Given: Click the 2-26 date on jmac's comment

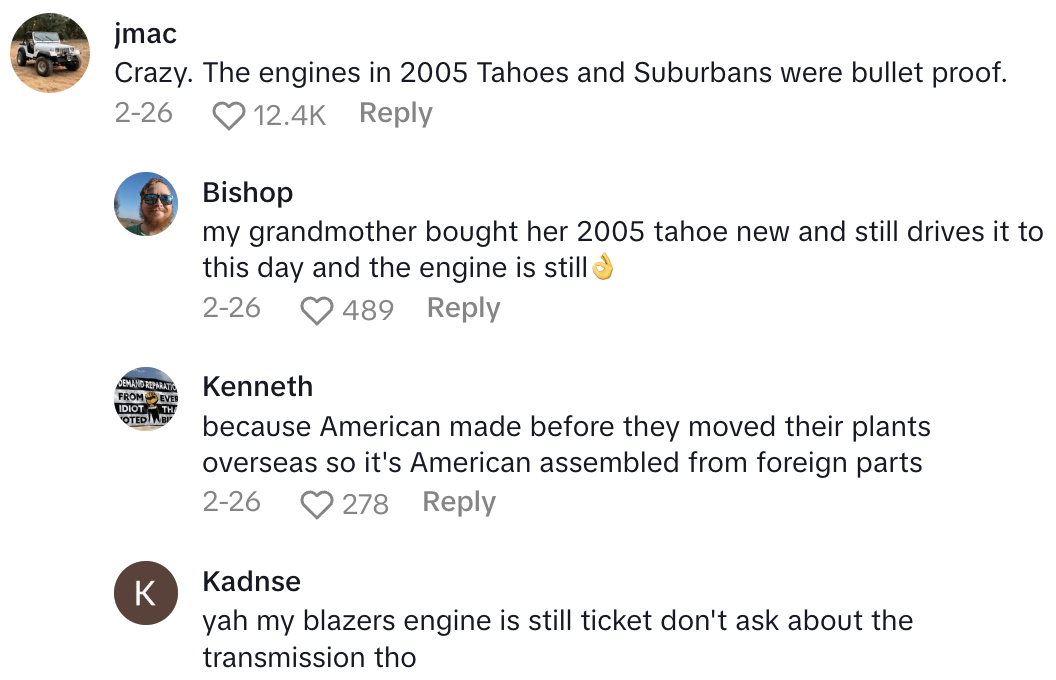Looking at the screenshot, I should [x=143, y=114].
